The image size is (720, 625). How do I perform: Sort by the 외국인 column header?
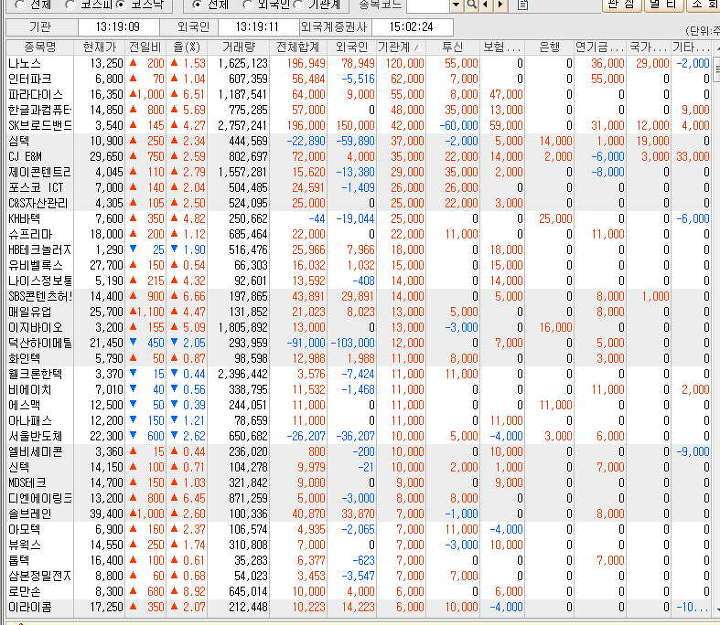coord(352,47)
